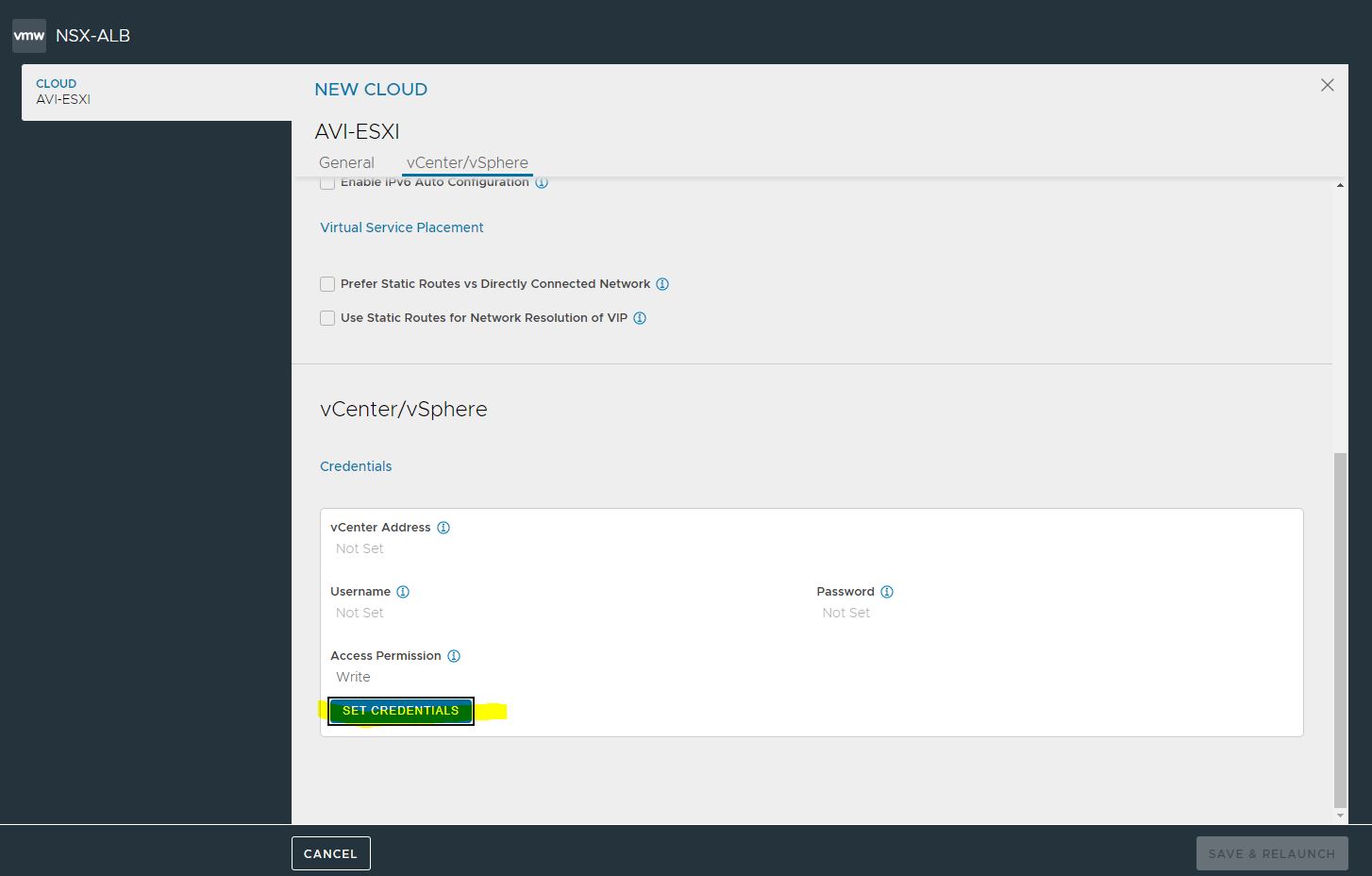The image size is (1372, 876).
Task: Click the scrollbar up arrow
Action: [1340, 186]
